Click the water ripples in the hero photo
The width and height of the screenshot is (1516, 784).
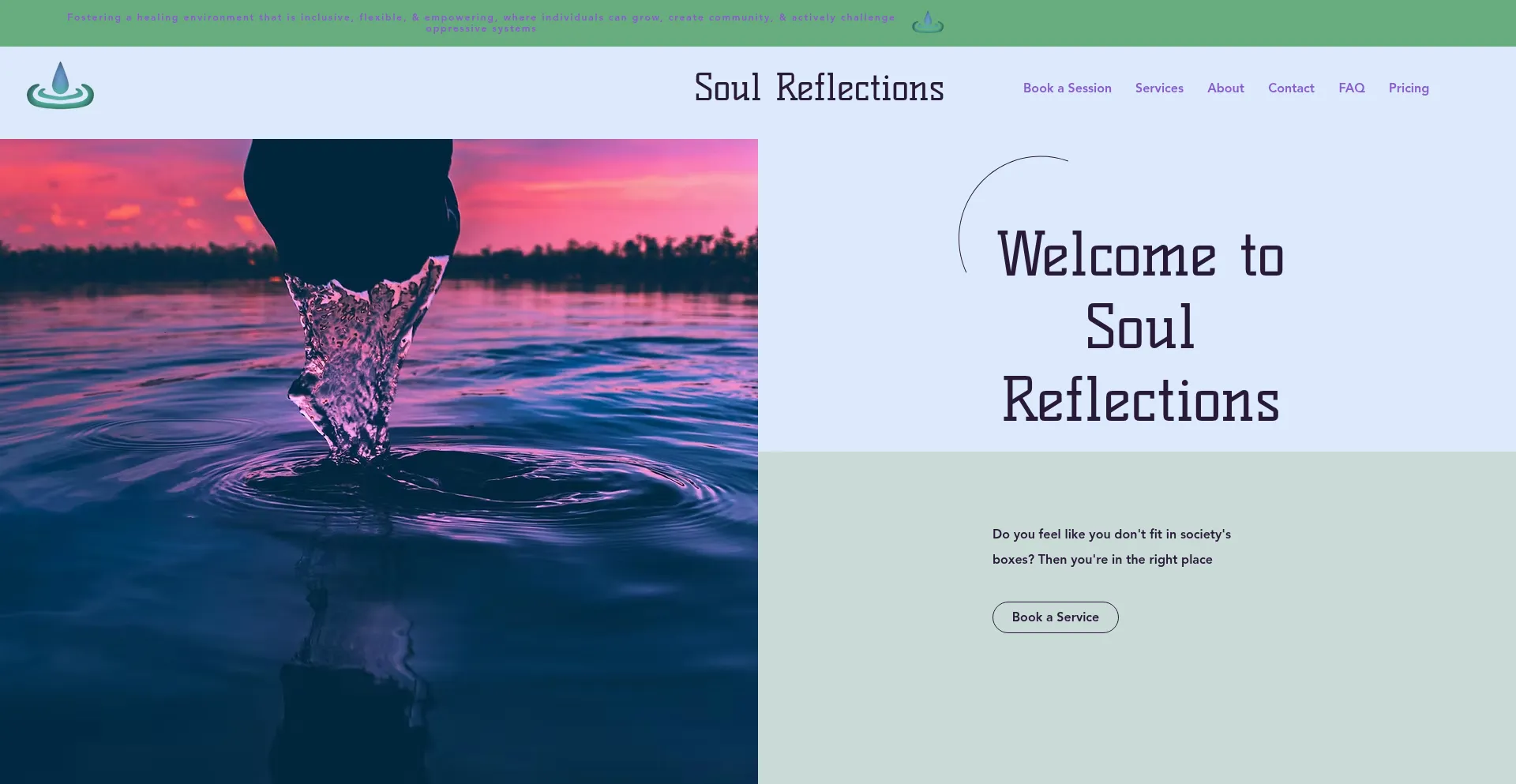474,482
